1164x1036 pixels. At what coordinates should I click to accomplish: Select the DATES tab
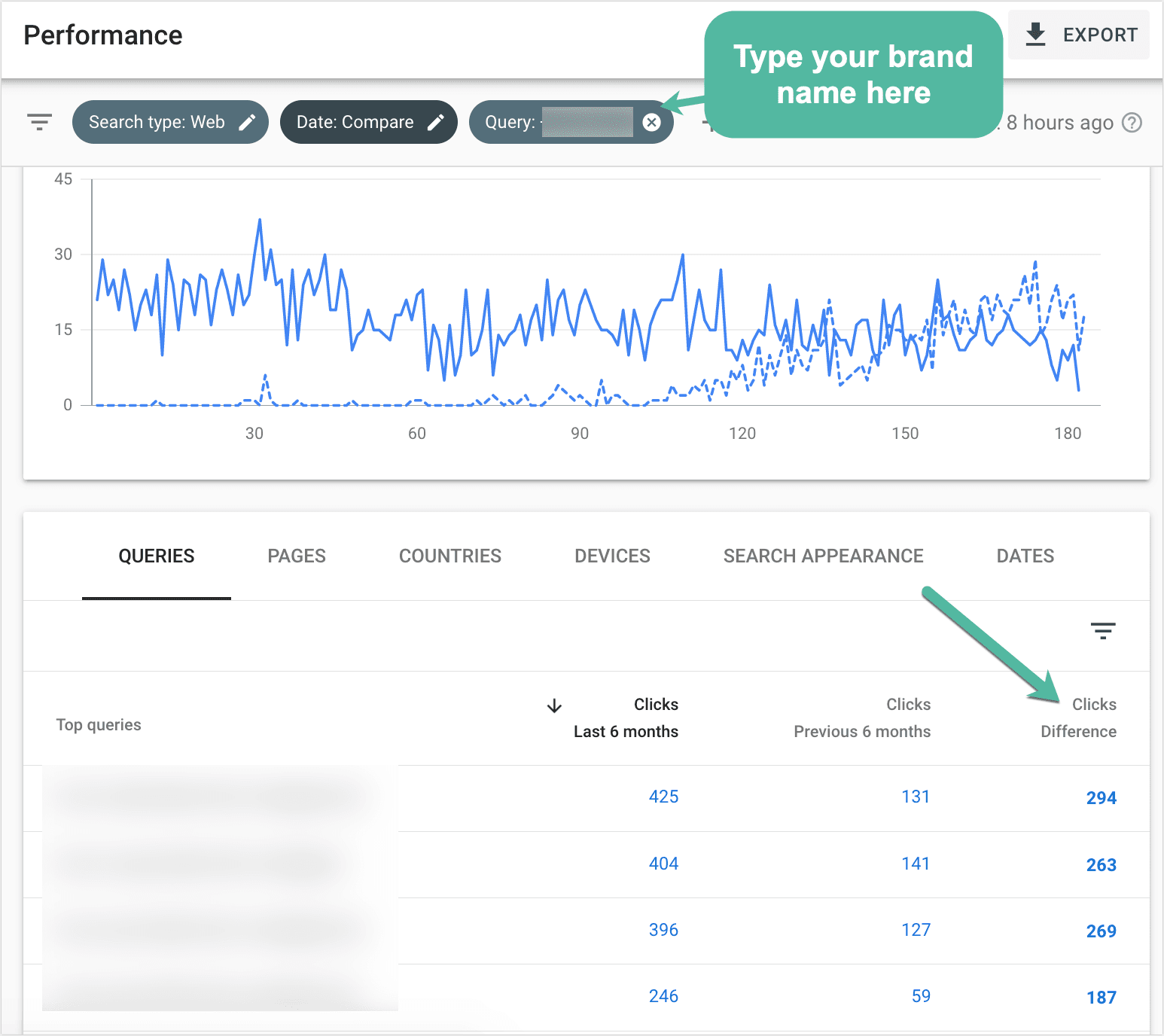(x=1025, y=556)
